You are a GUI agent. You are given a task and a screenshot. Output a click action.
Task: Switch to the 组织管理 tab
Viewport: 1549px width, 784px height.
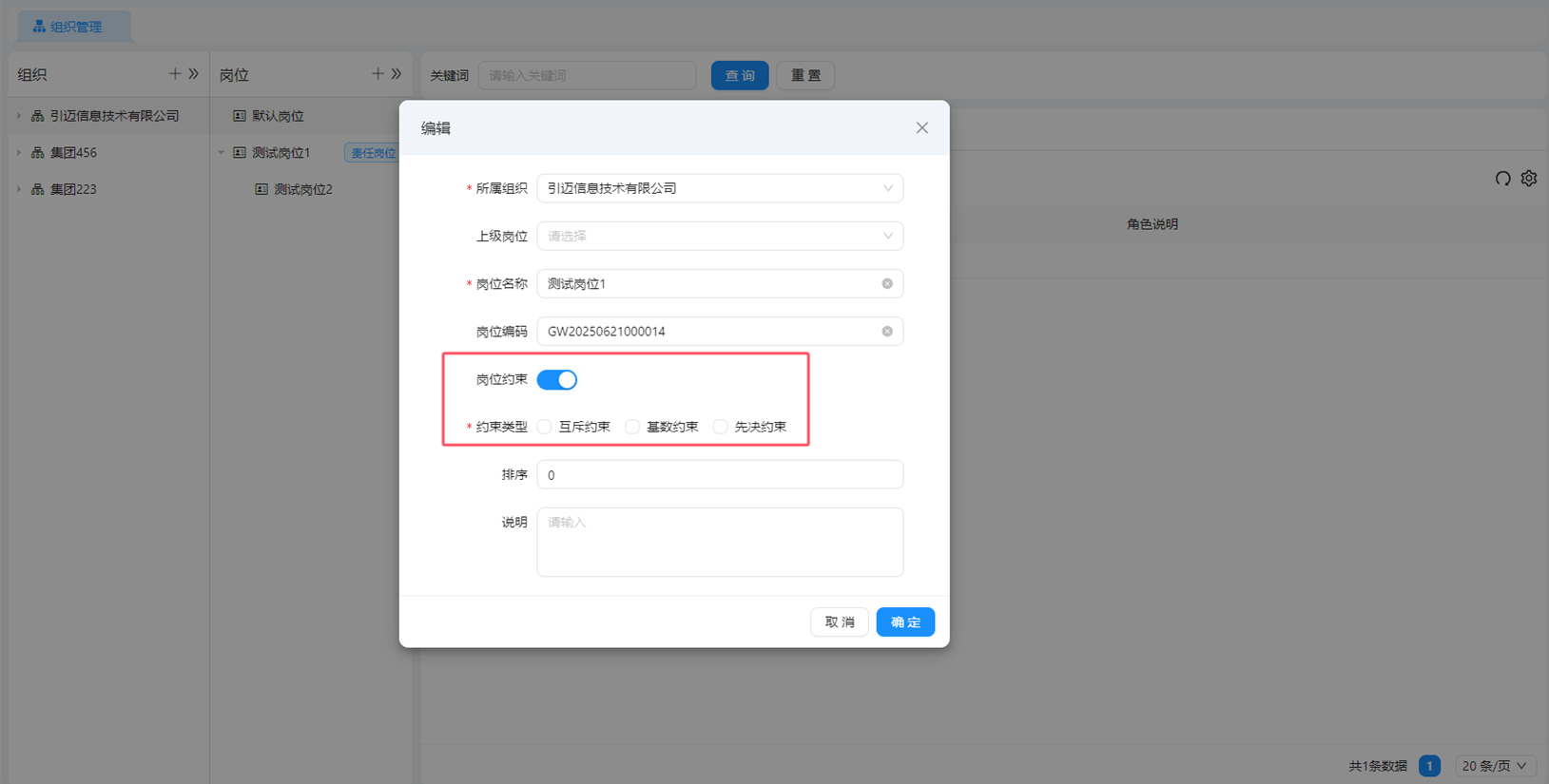[74, 27]
